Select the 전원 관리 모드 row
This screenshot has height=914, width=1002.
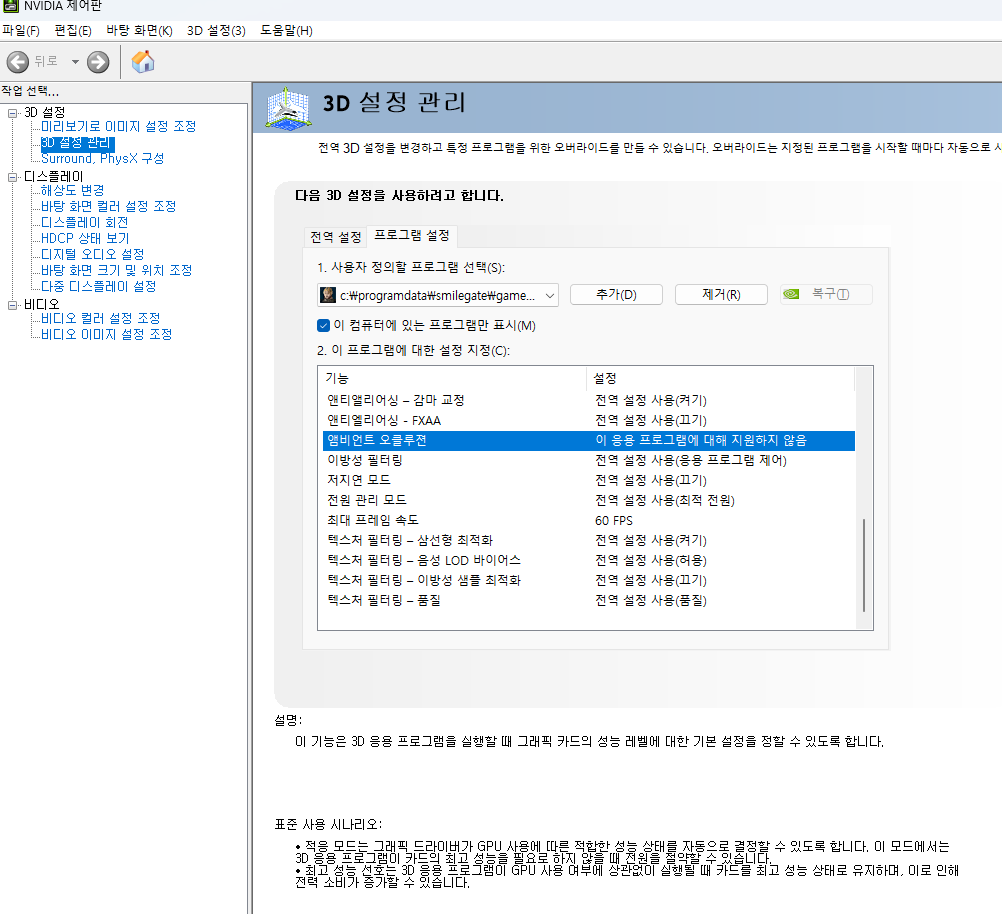[589, 500]
